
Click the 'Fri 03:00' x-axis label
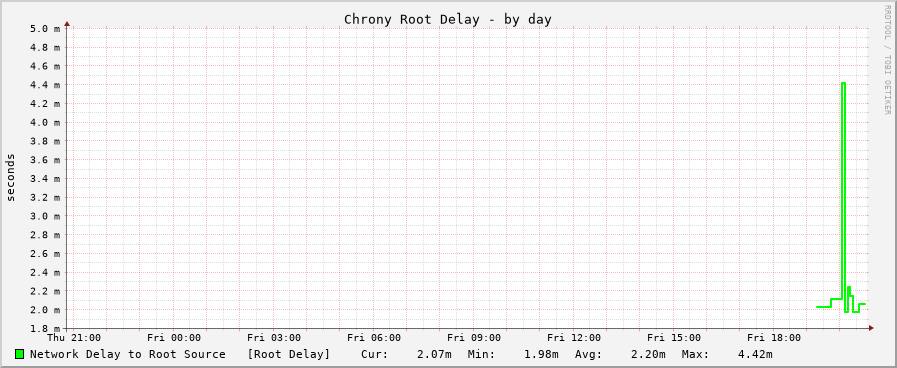click(x=274, y=338)
